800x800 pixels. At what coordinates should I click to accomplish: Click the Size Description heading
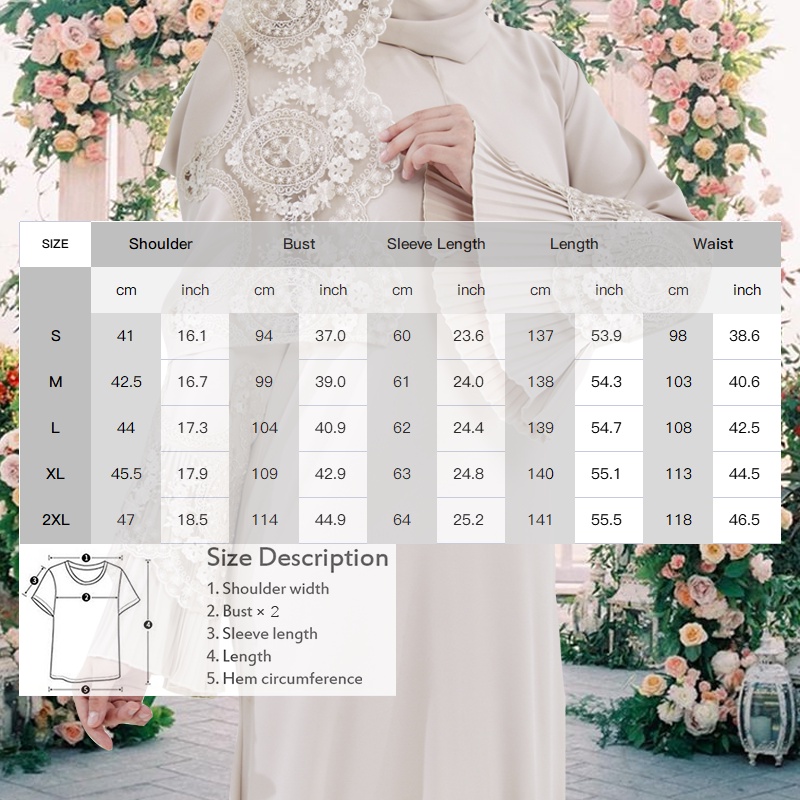point(297,558)
